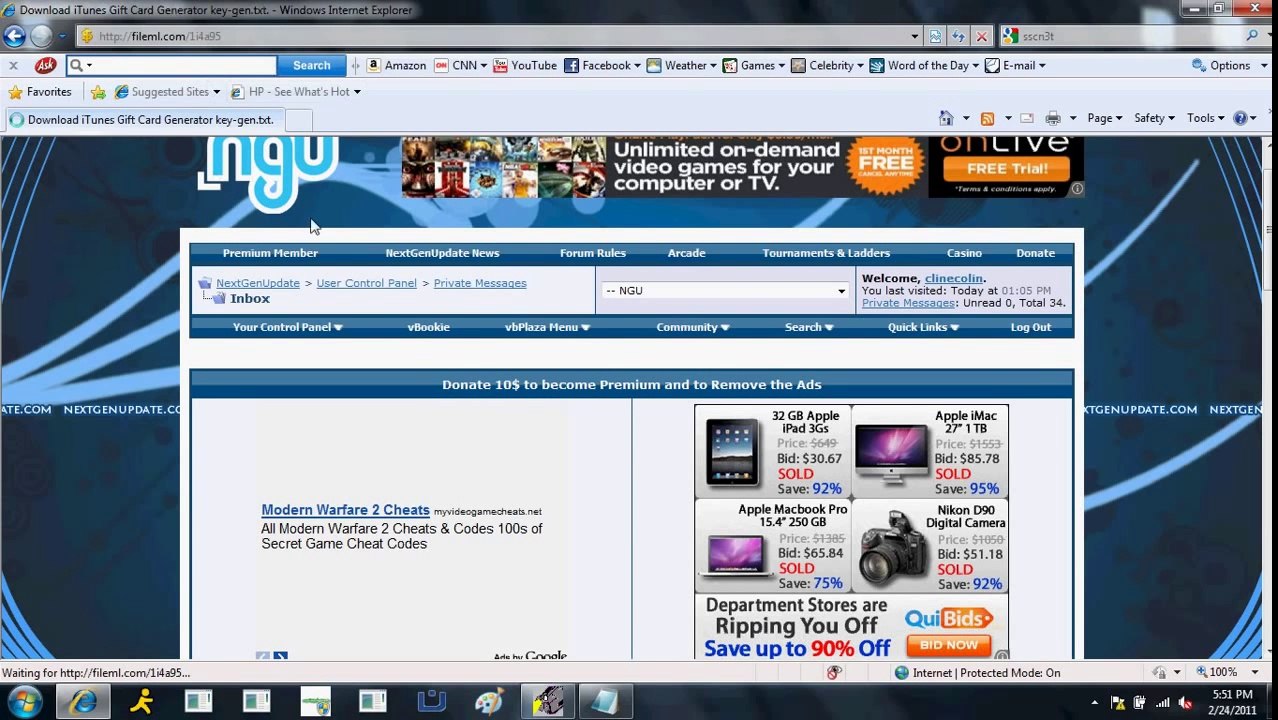Open the Quick Links menu

[x=923, y=327]
